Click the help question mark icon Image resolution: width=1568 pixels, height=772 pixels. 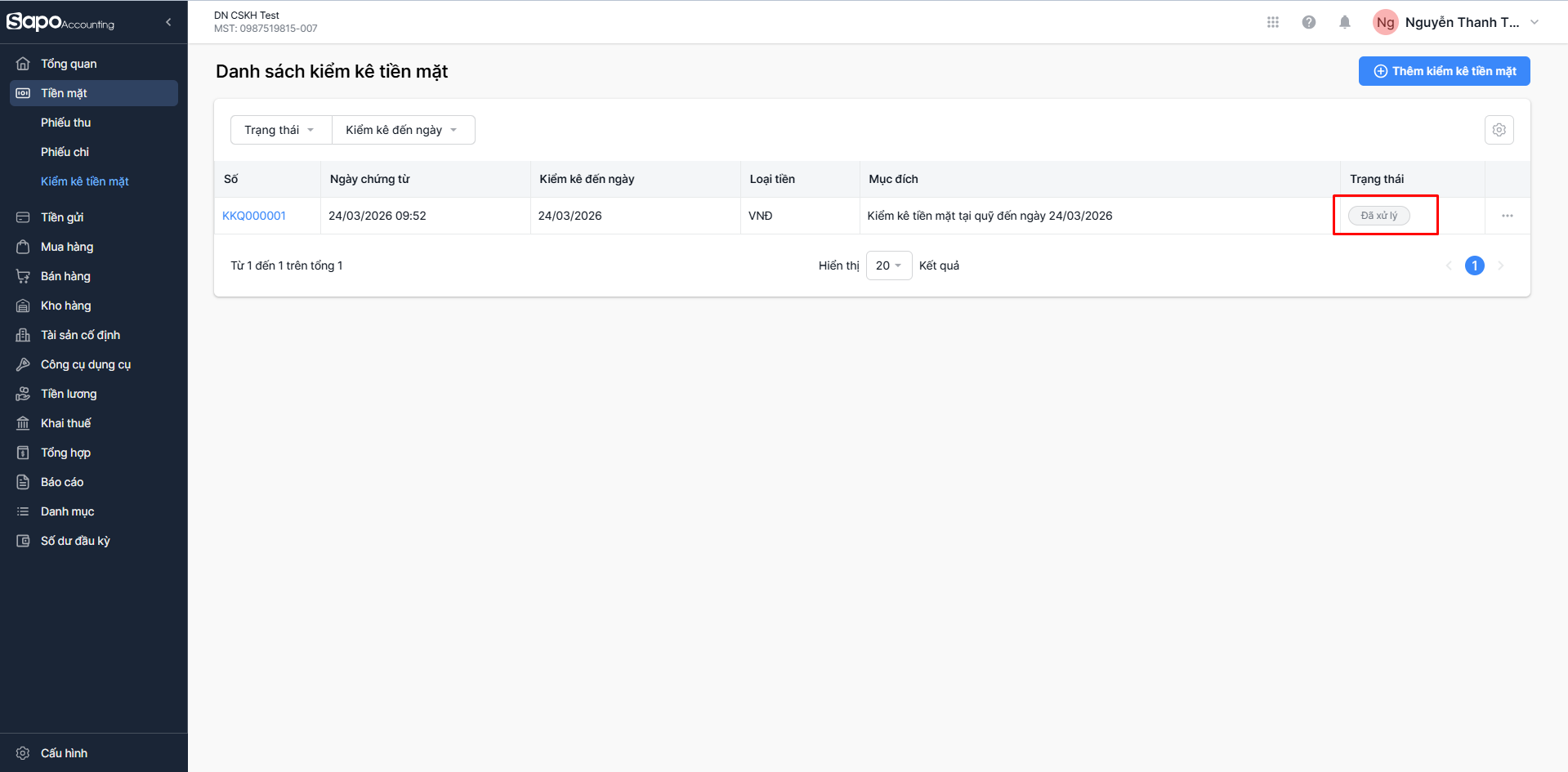(1309, 22)
